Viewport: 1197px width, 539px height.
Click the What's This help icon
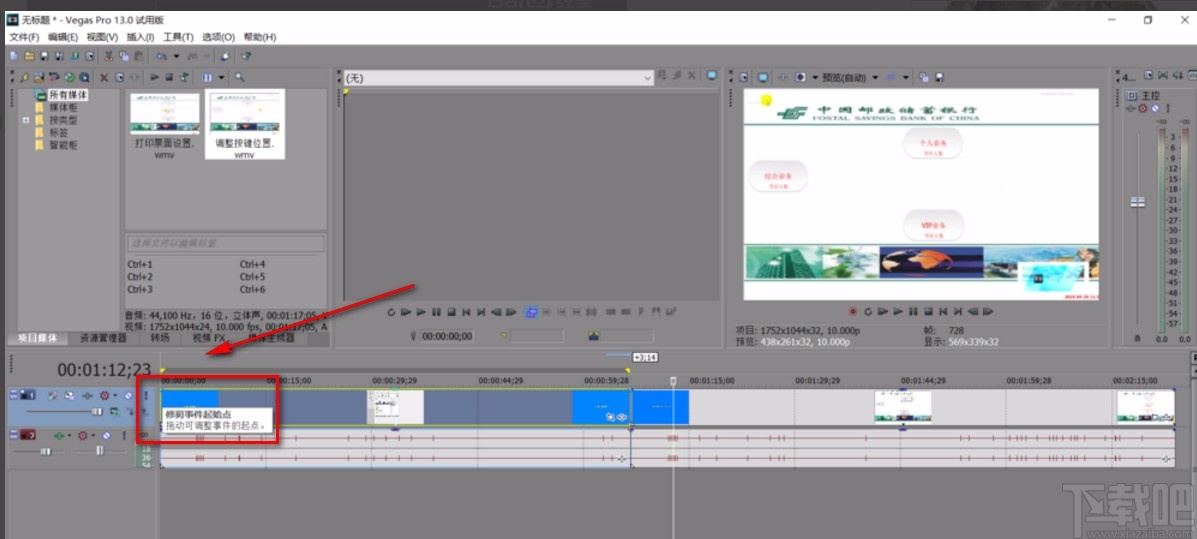245,56
